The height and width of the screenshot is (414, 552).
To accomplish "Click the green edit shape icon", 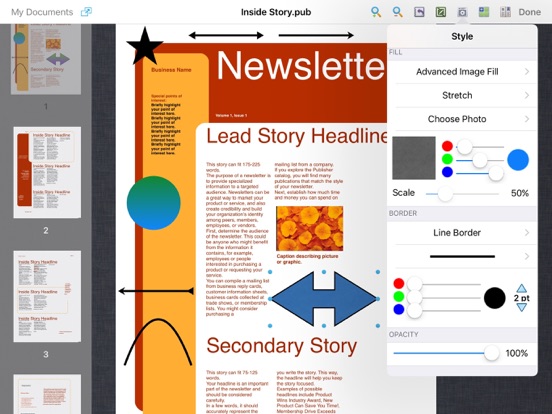I will [441, 12].
